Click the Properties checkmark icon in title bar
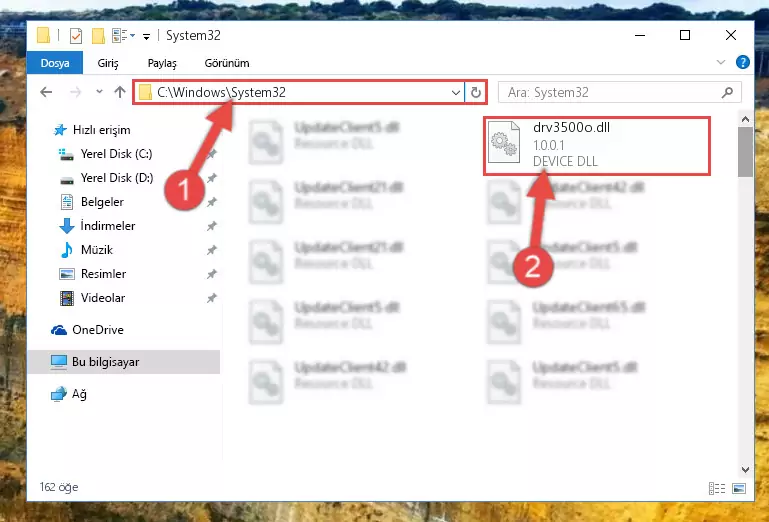This screenshot has width=769, height=522. pyautogui.click(x=76, y=36)
